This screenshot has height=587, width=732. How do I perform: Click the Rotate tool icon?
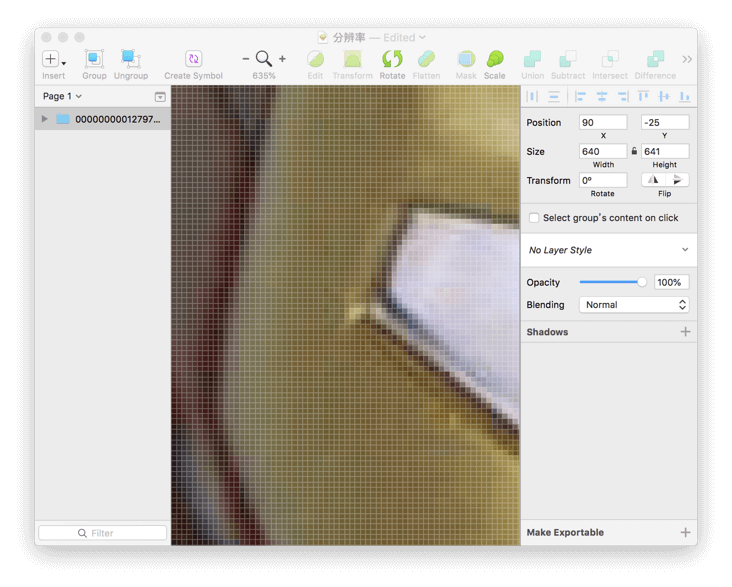click(x=392, y=59)
